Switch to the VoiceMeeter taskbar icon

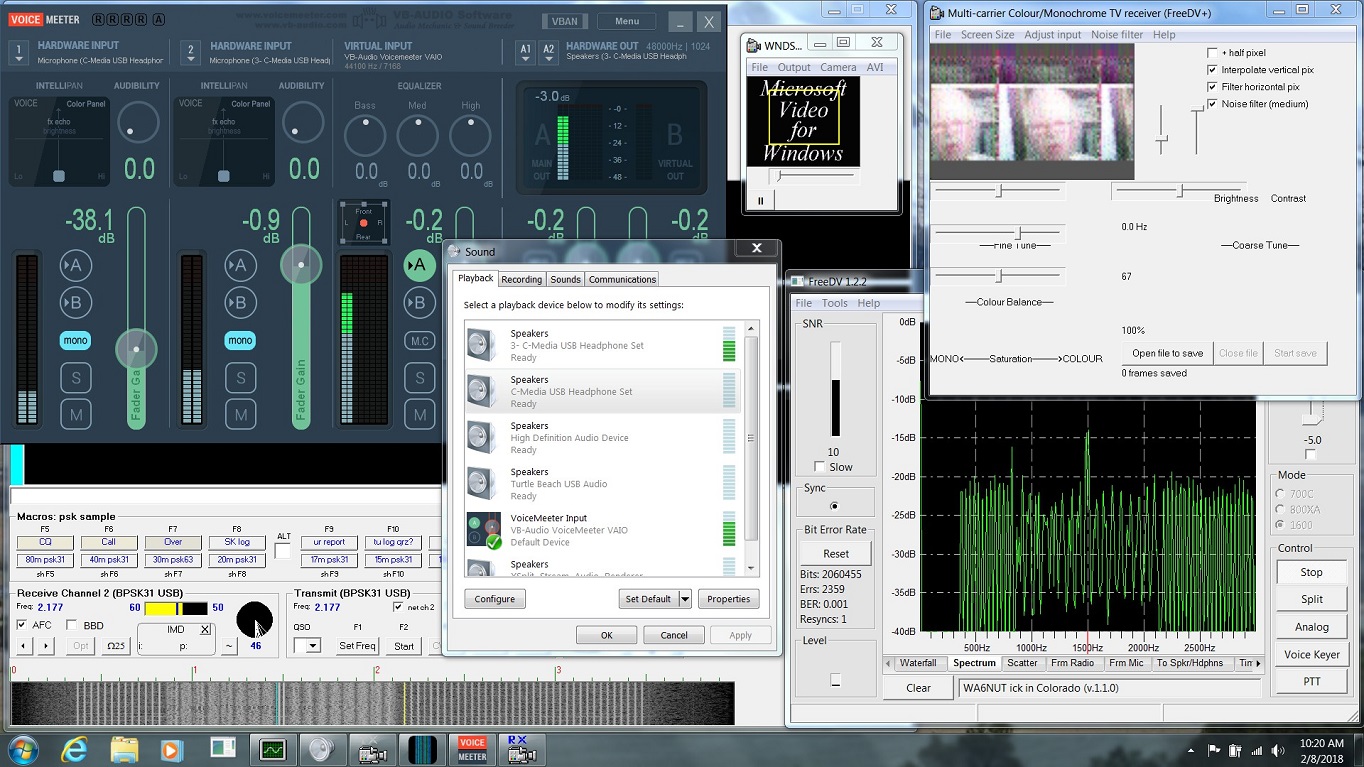click(472, 749)
